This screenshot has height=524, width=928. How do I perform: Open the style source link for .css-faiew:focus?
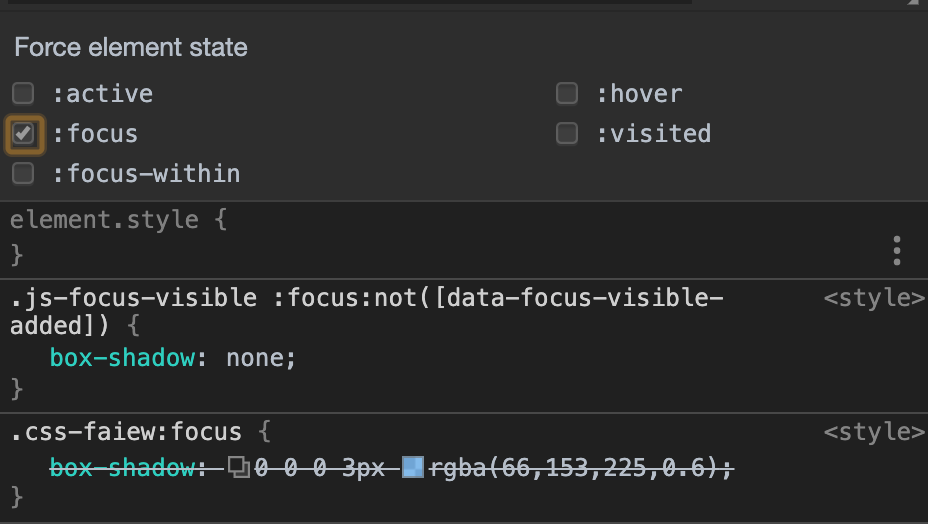pos(874,432)
